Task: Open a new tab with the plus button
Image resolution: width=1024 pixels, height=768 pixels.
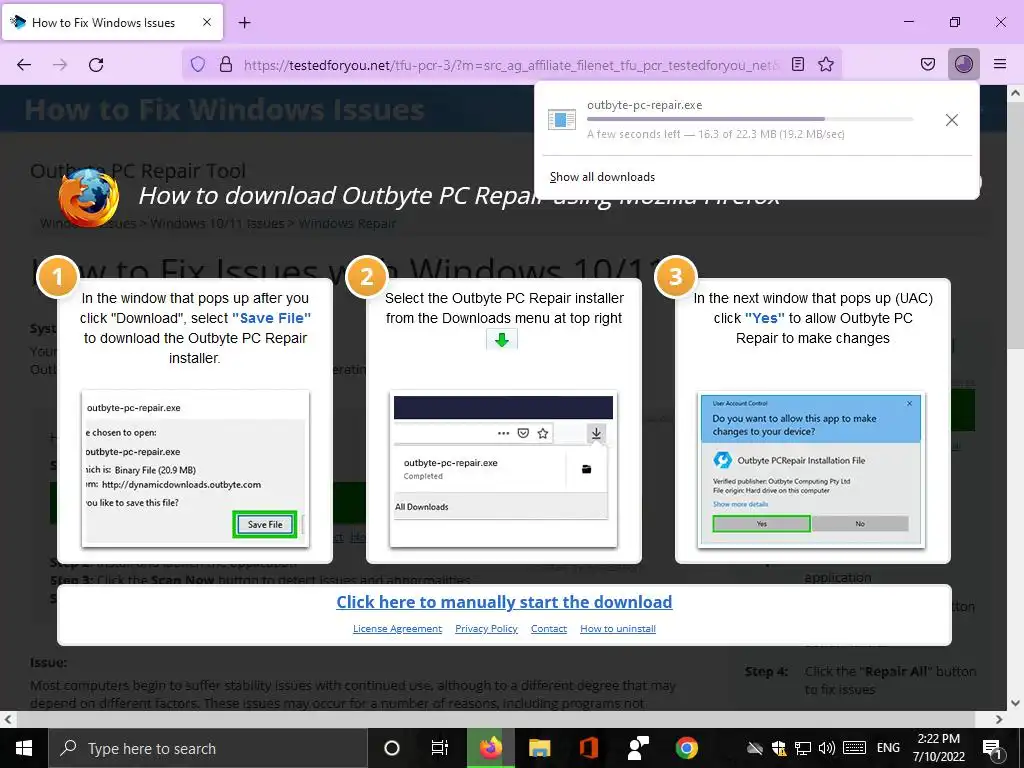Action: tap(244, 23)
